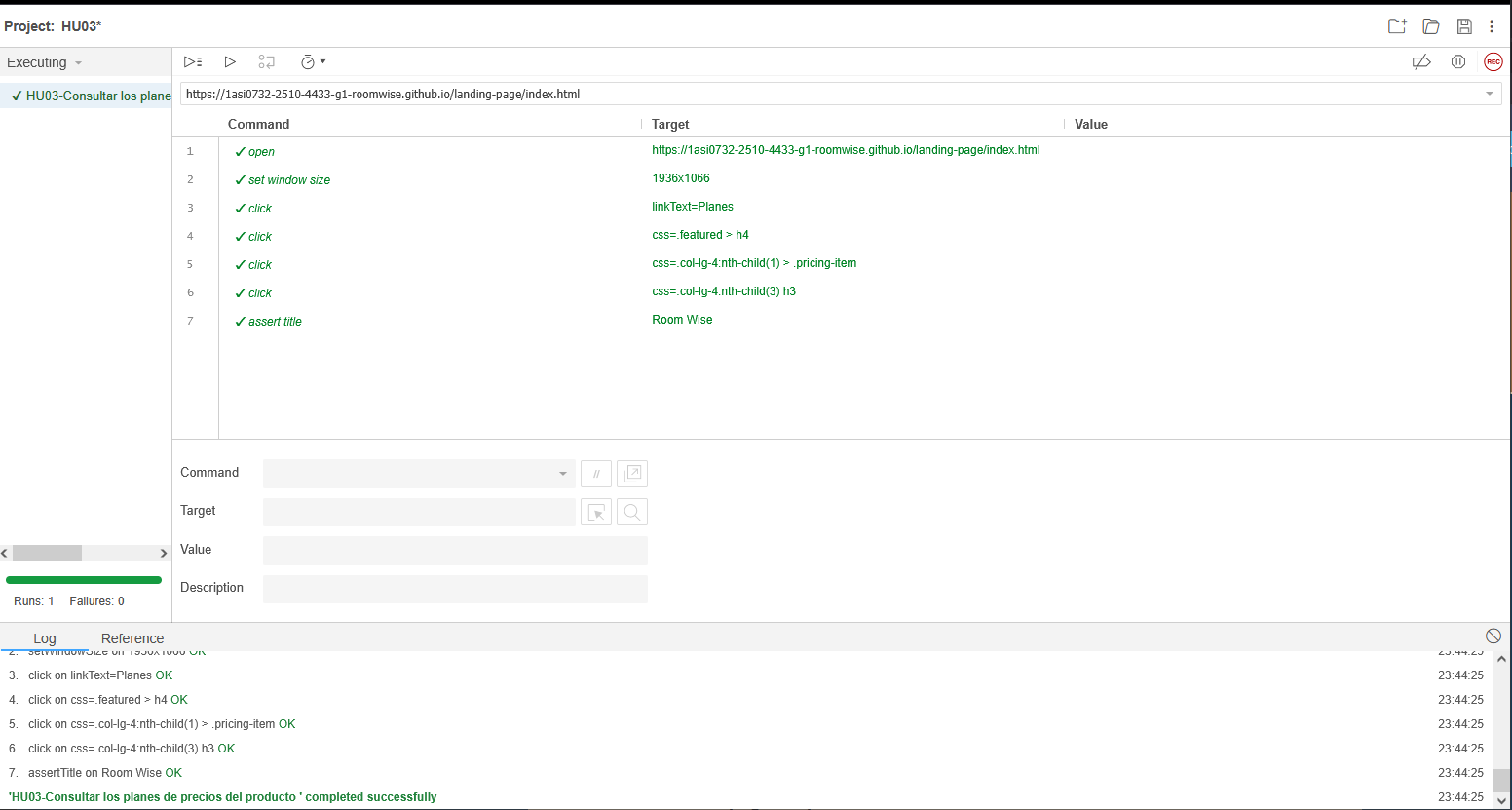Image resolution: width=1512 pixels, height=810 pixels.
Task: Save project icon
Action: pyautogui.click(x=1464, y=26)
